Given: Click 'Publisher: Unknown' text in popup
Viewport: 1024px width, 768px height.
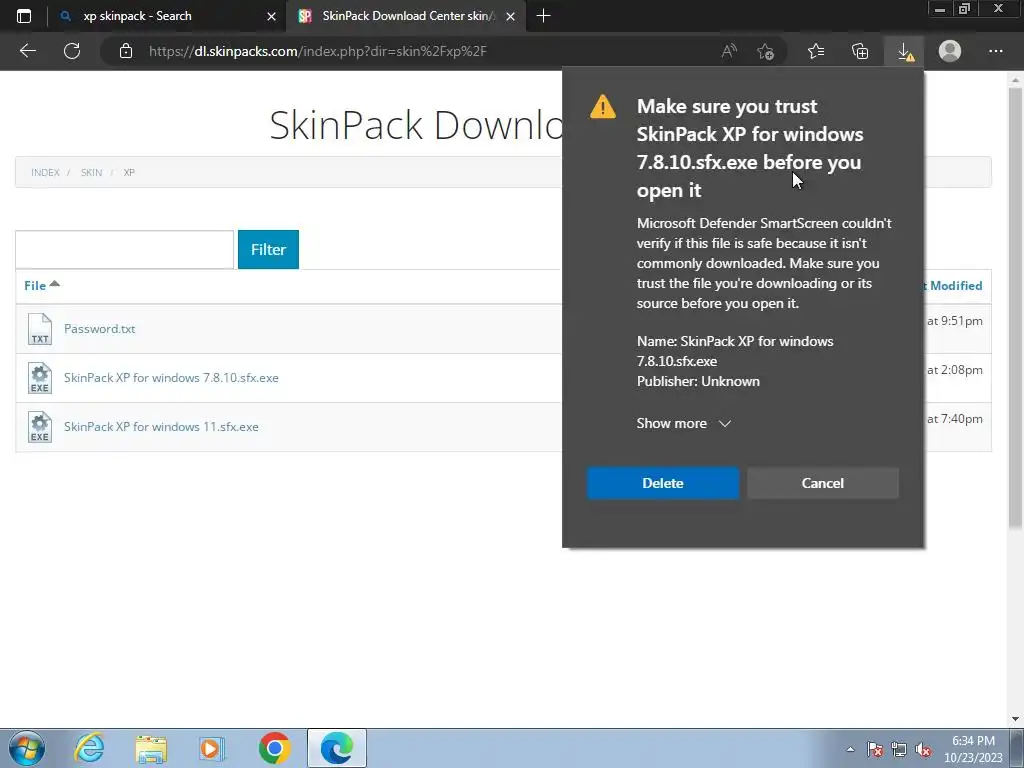Looking at the screenshot, I should pyautogui.click(x=698, y=381).
